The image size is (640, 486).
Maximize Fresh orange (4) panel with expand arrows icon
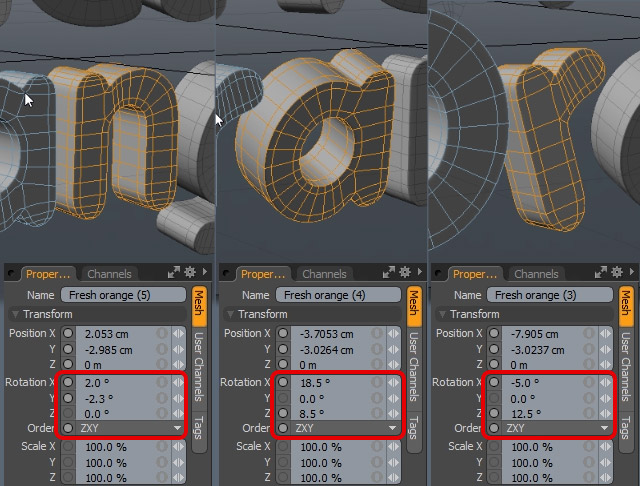(x=389, y=272)
